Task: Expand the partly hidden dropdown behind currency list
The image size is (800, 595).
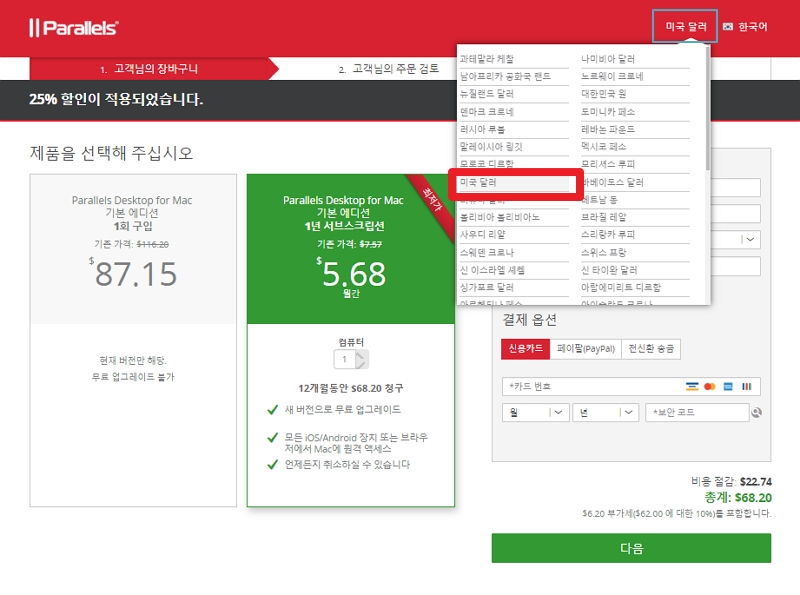Action: 749,239
